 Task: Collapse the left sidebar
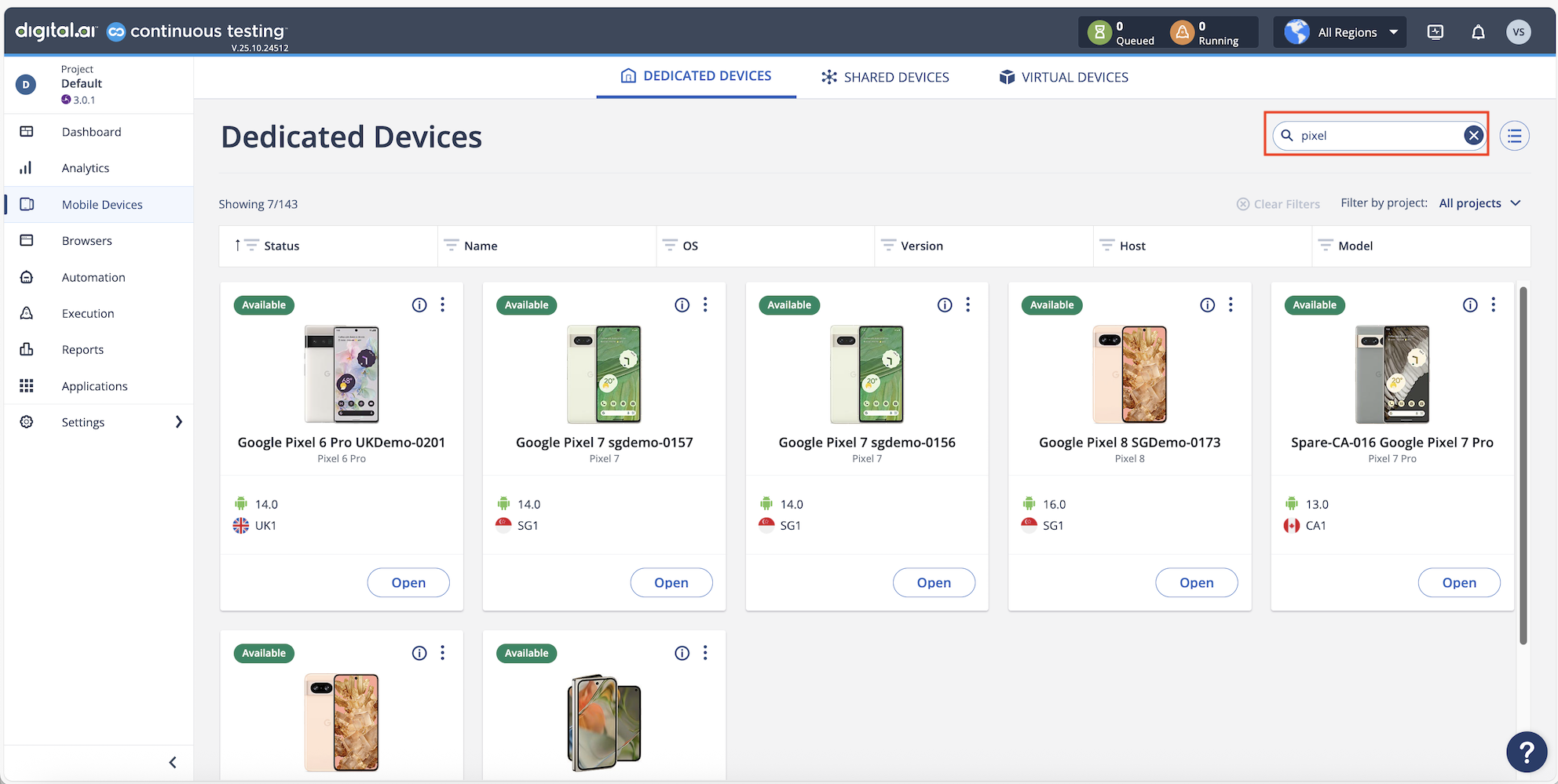(173, 762)
